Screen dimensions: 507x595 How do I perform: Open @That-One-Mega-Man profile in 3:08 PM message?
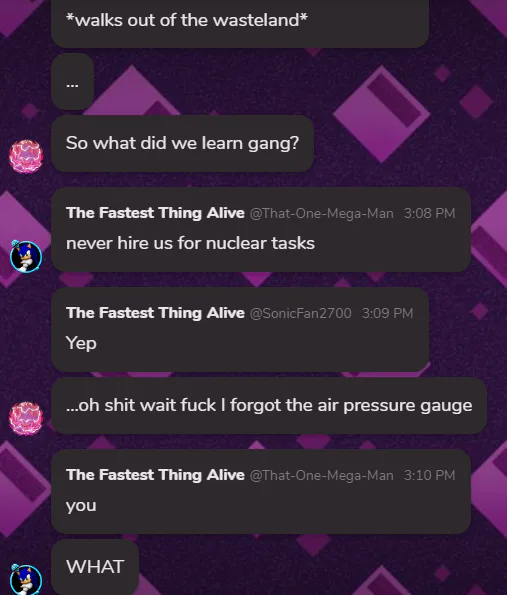[321, 213]
